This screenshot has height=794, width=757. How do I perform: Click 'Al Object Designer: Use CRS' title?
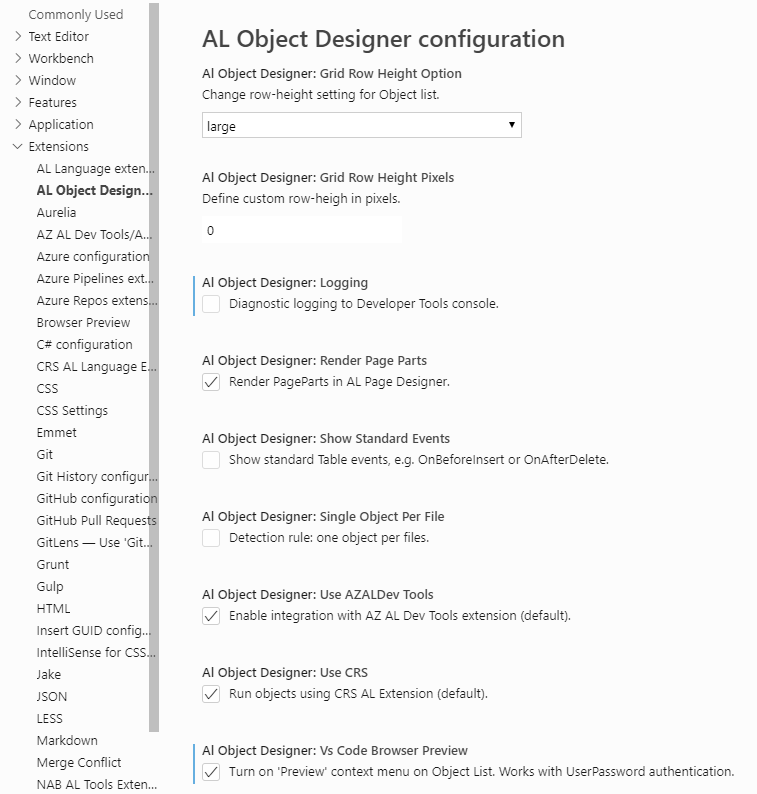click(285, 672)
